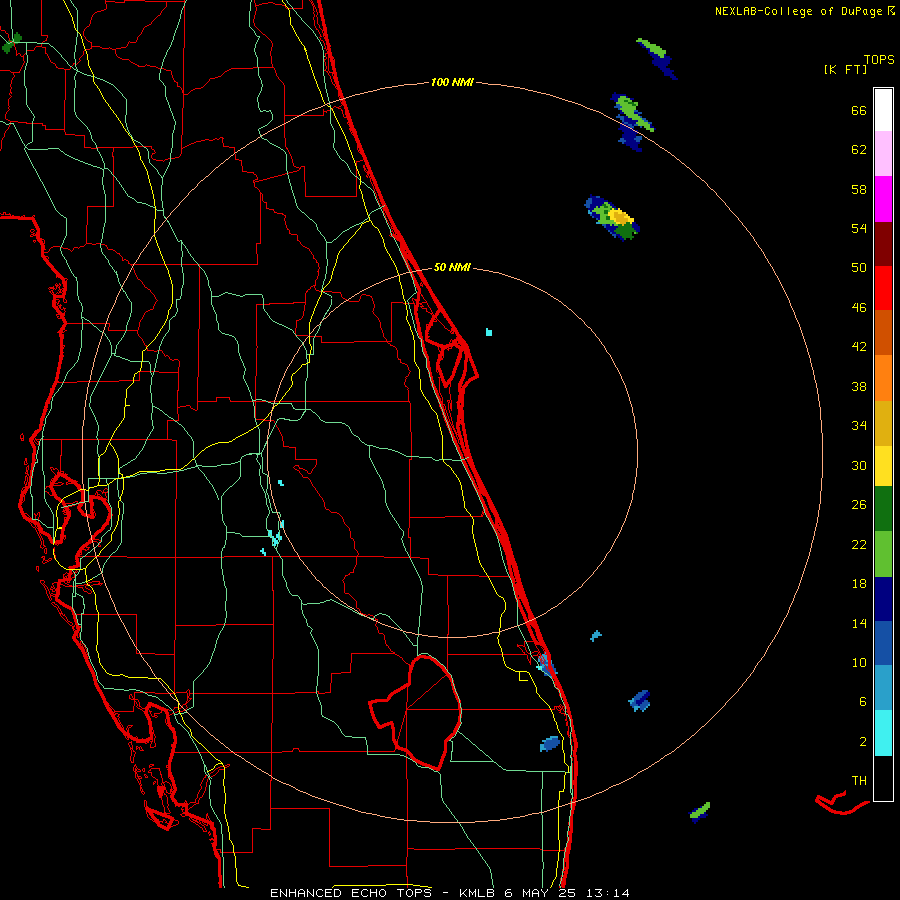Click the yellow-cored echo cell offshore

pos(613,218)
